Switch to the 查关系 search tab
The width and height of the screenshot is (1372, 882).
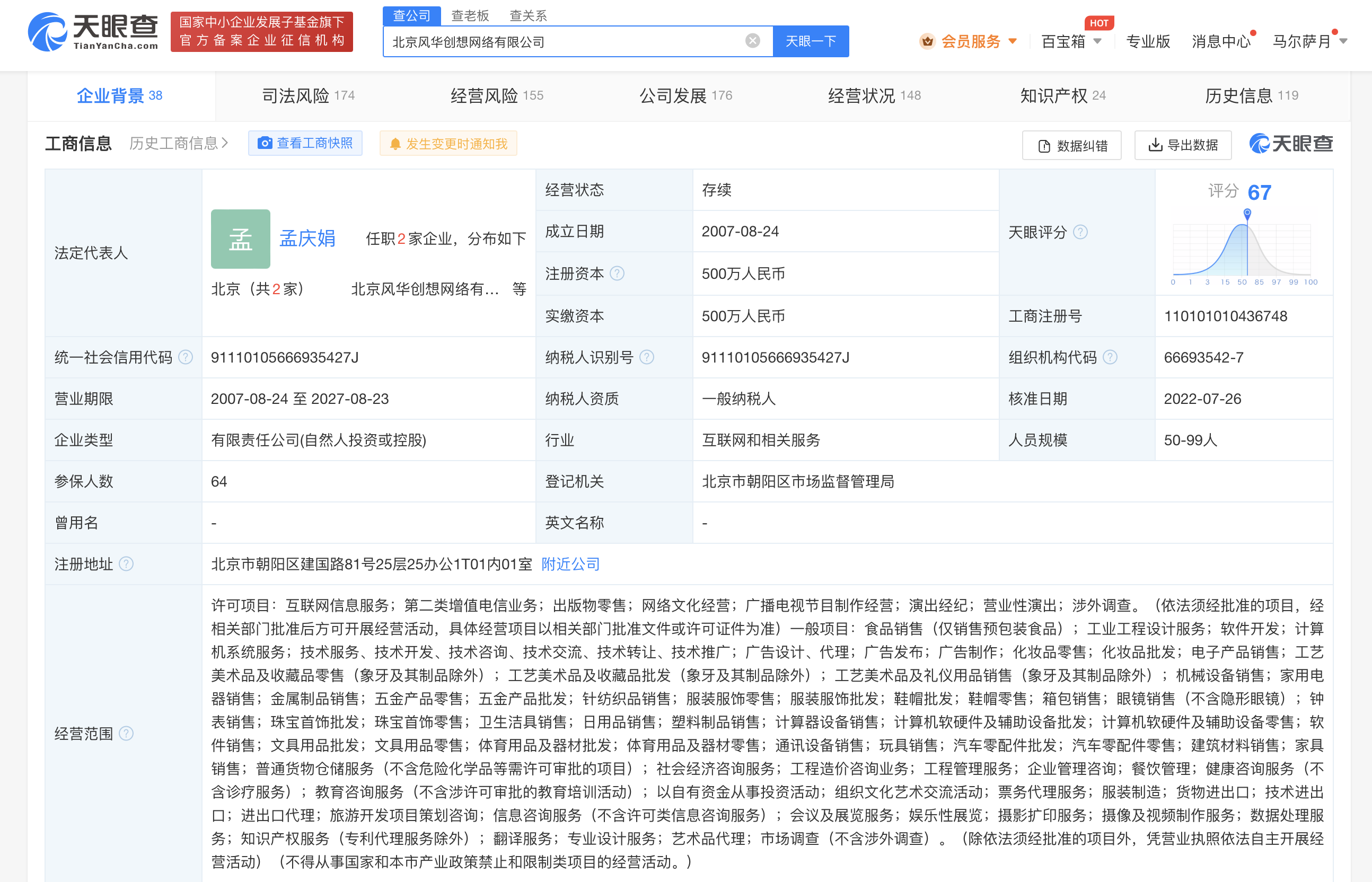click(527, 16)
